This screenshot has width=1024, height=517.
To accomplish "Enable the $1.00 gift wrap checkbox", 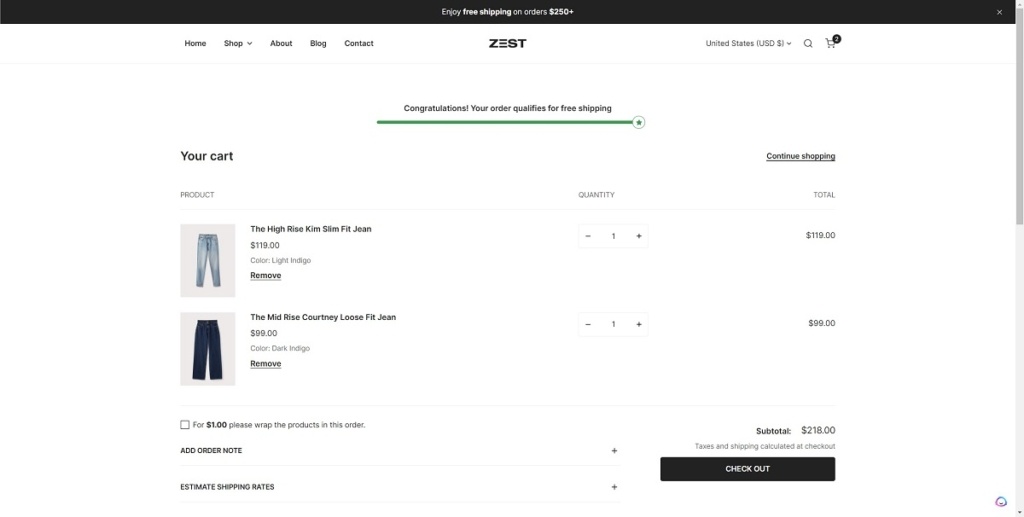I will point(185,425).
